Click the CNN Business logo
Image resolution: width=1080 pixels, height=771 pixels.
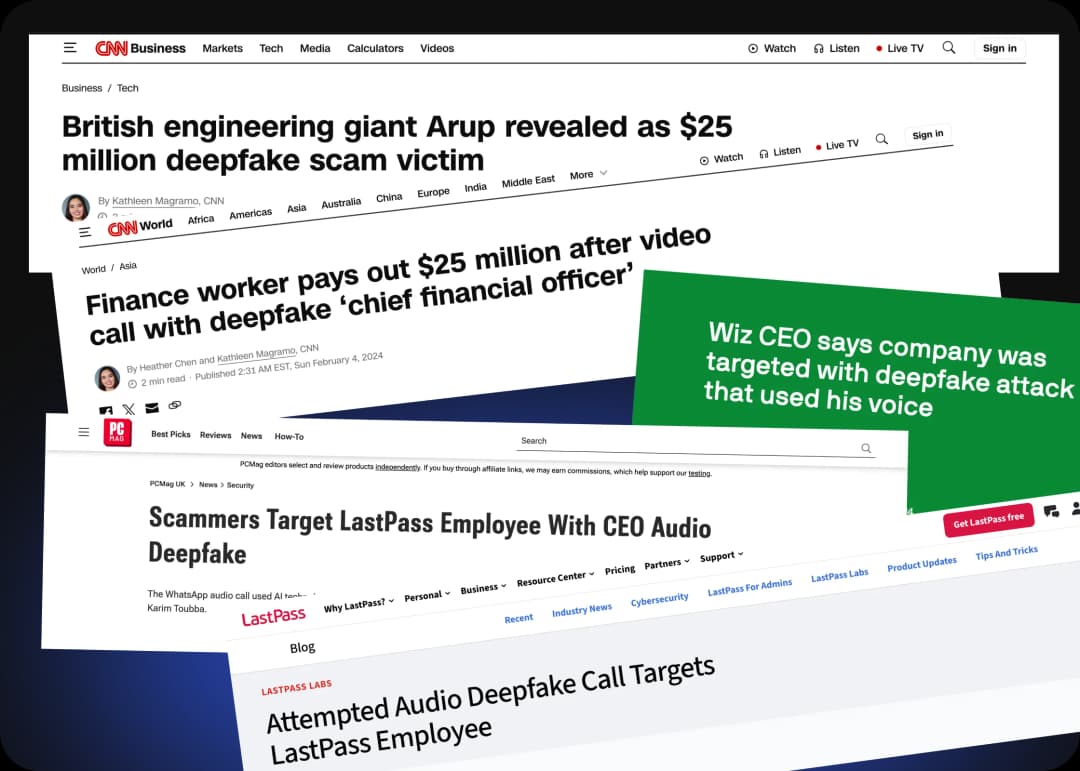coord(141,48)
